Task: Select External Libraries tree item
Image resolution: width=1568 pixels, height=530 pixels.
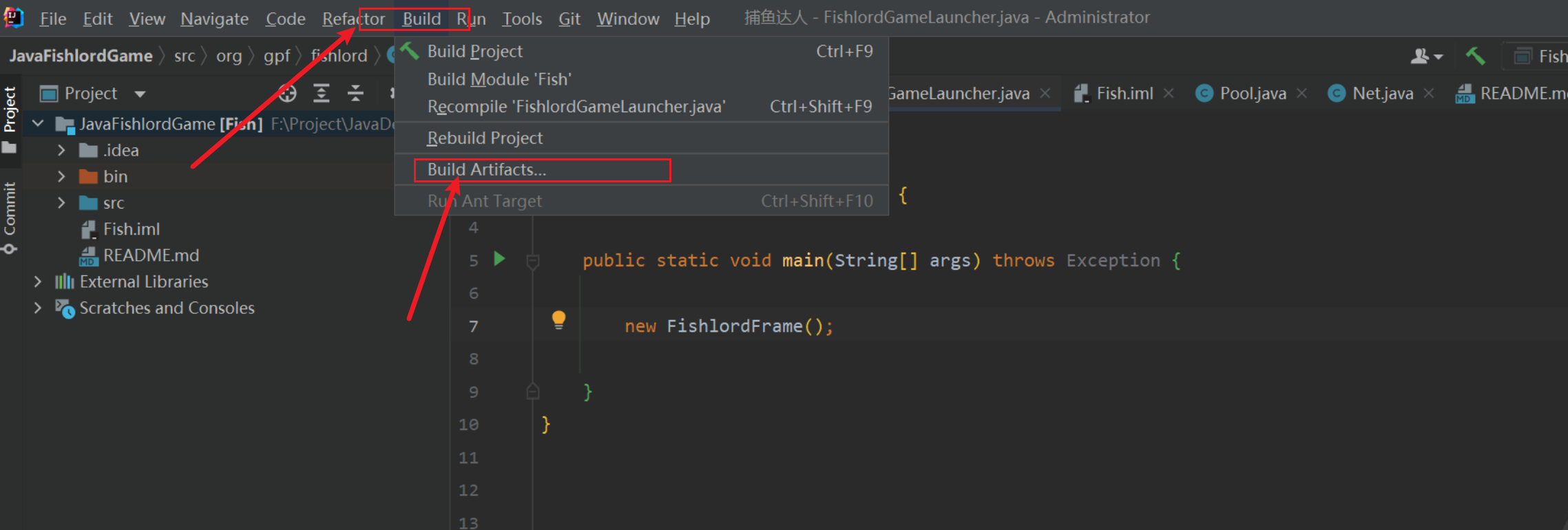Action: click(x=143, y=282)
